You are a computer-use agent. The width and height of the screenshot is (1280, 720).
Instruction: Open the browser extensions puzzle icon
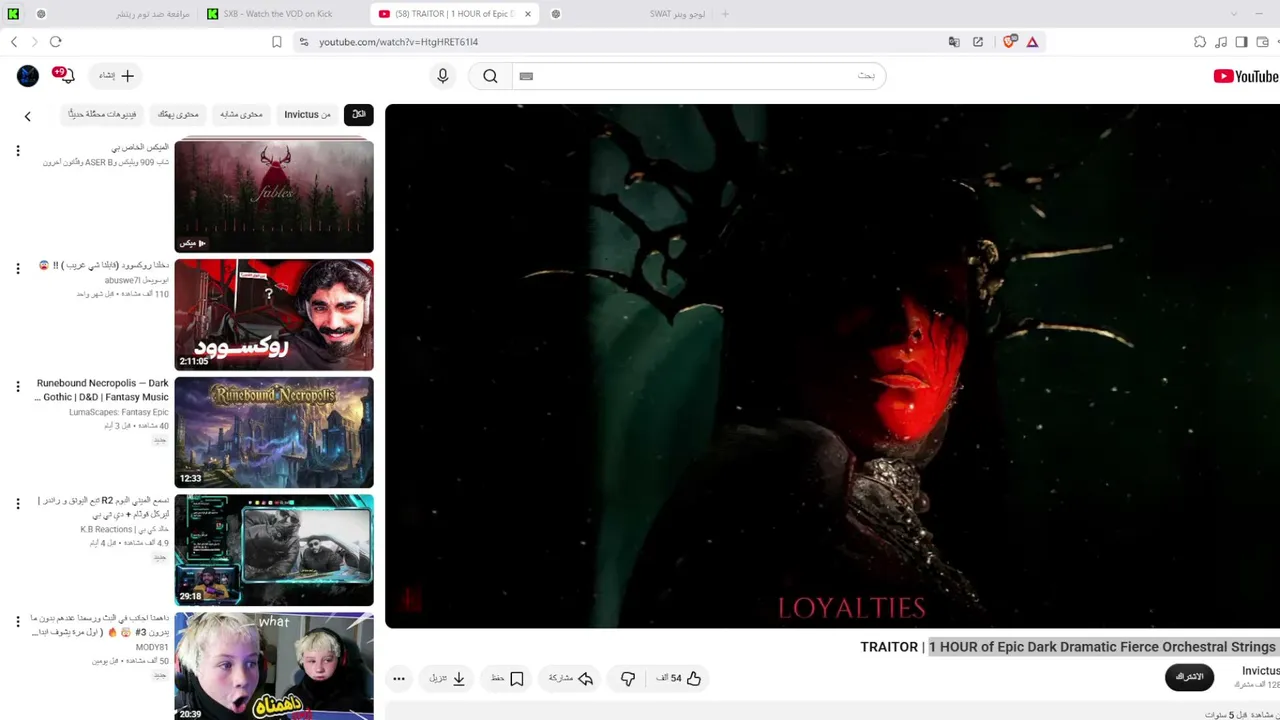point(1200,42)
